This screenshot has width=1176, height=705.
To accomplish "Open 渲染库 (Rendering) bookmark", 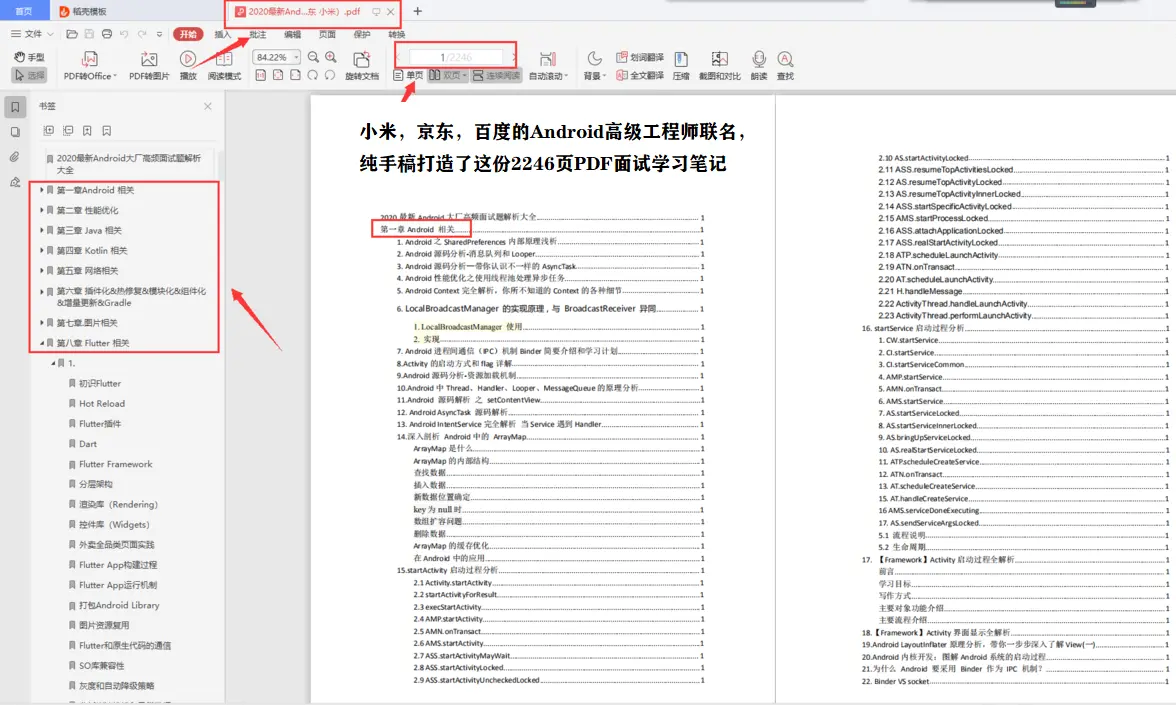I will (118, 505).
